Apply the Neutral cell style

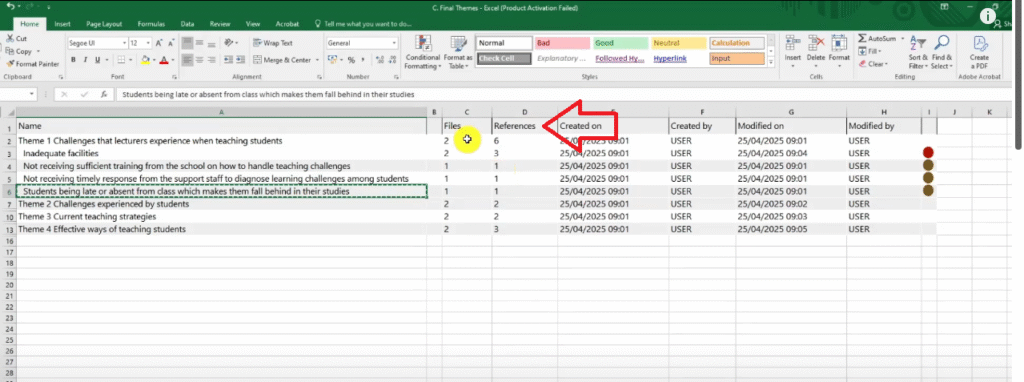(x=679, y=43)
